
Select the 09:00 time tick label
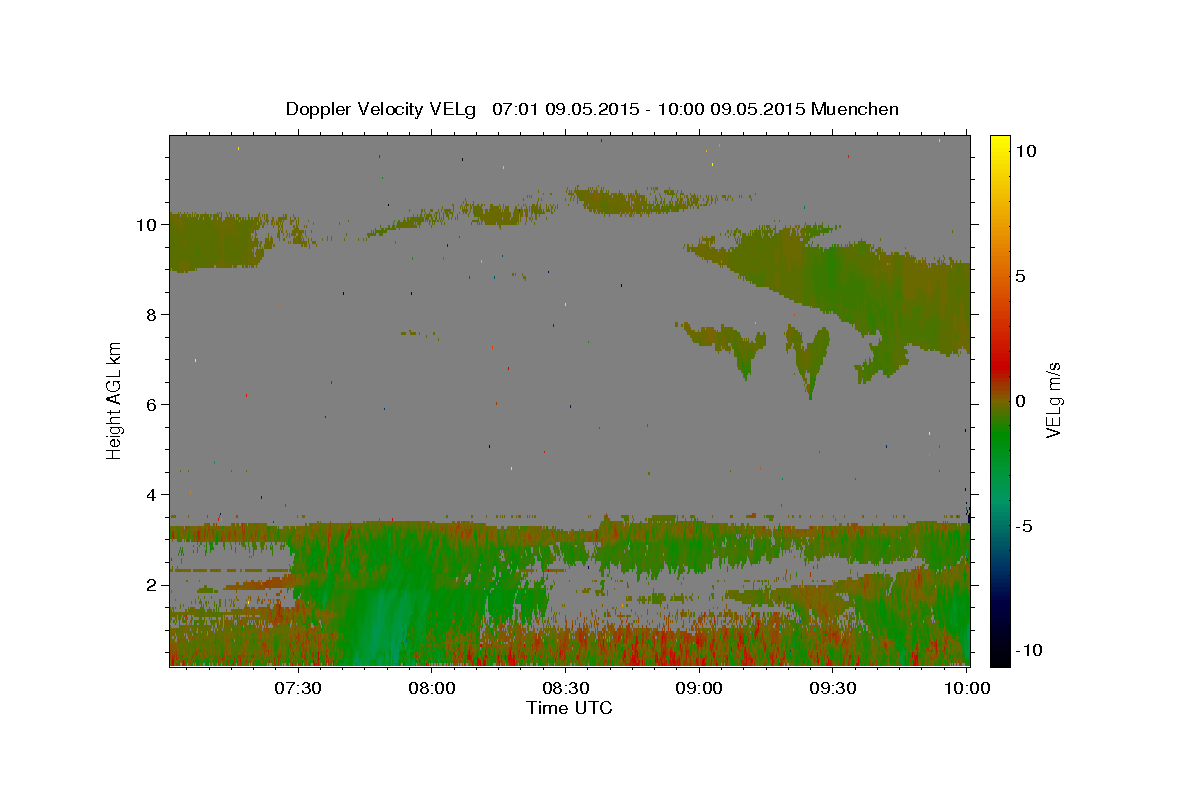[699, 688]
